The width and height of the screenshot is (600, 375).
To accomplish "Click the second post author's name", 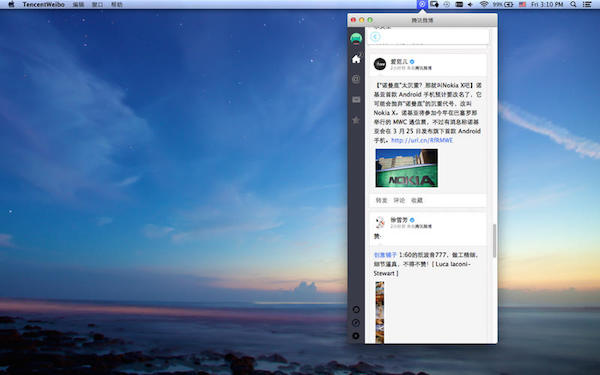I will [399, 220].
